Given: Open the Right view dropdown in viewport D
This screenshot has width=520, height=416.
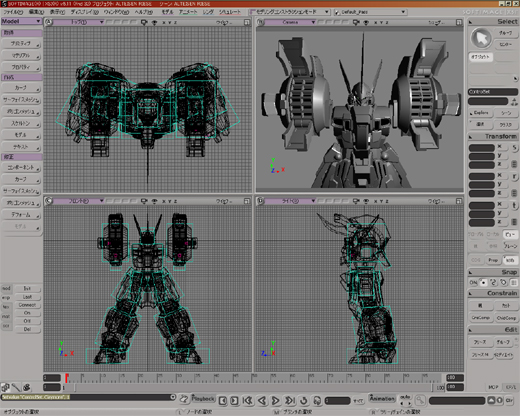Looking at the screenshot, I should [290, 201].
